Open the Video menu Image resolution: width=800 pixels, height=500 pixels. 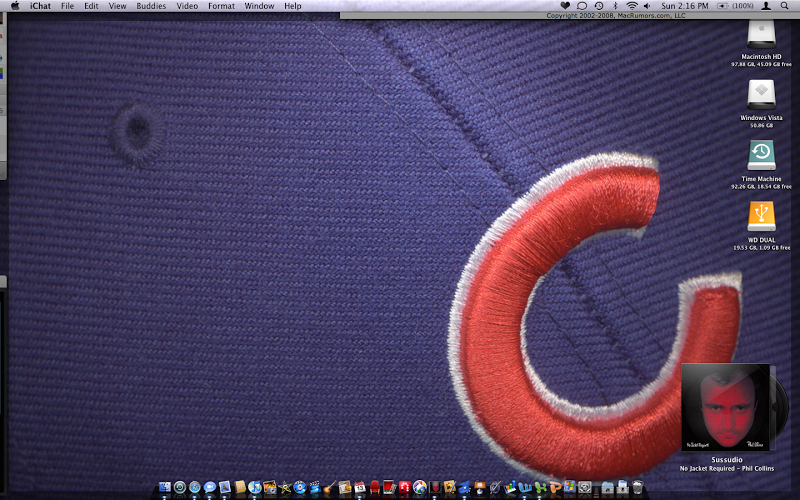pyautogui.click(x=187, y=6)
